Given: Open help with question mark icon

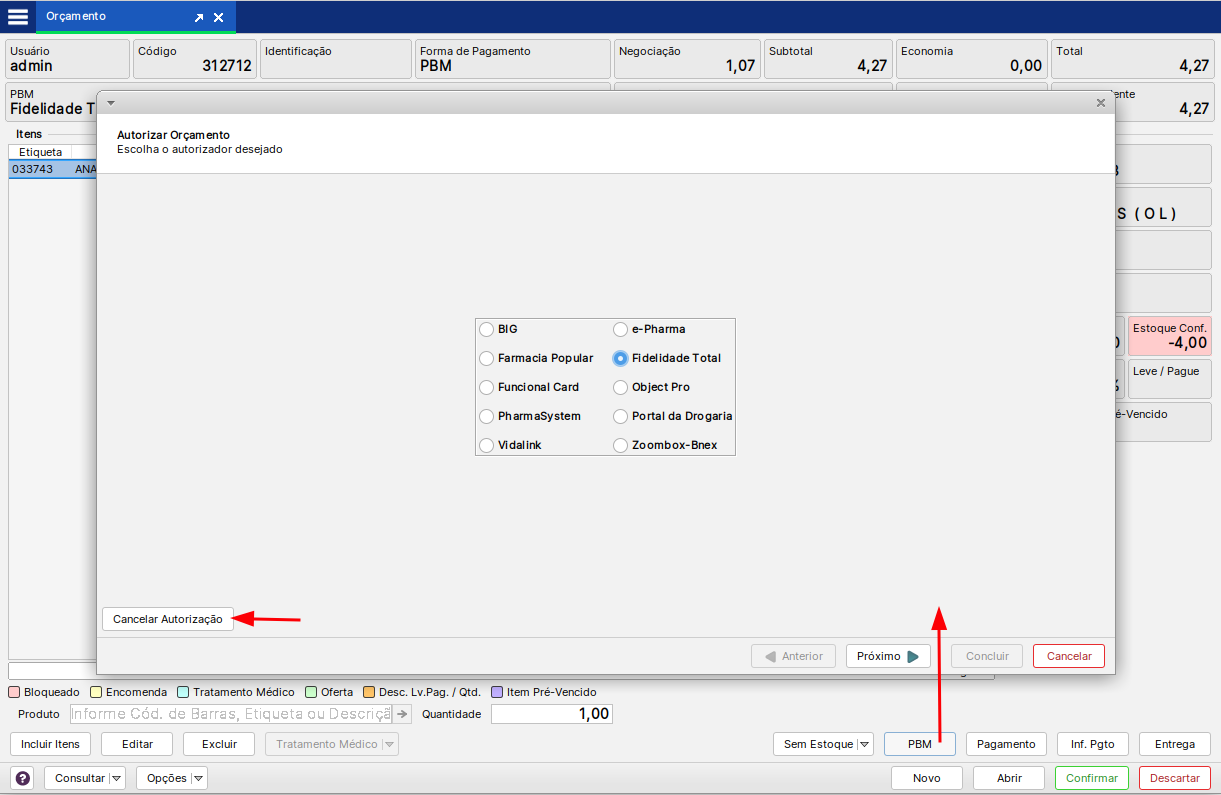Looking at the screenshot, I should coord(22,778).
